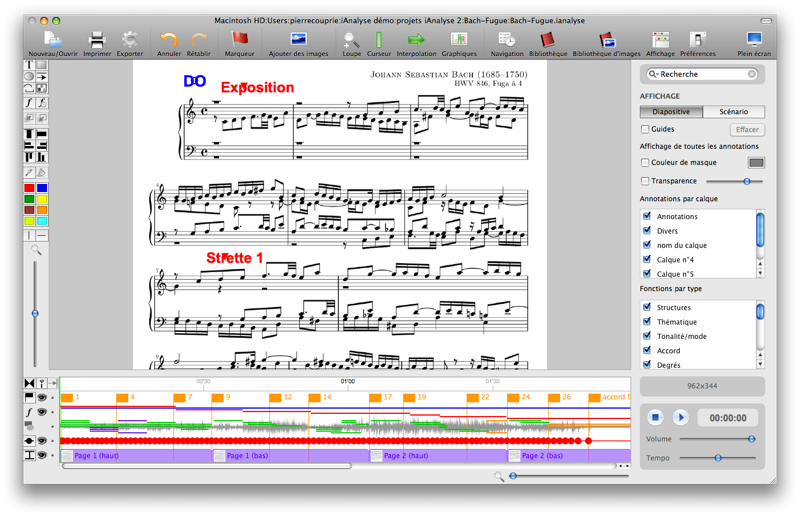Uncheck the Divers layer
Viewport: 800px width, 516px height.
point(647,230)
